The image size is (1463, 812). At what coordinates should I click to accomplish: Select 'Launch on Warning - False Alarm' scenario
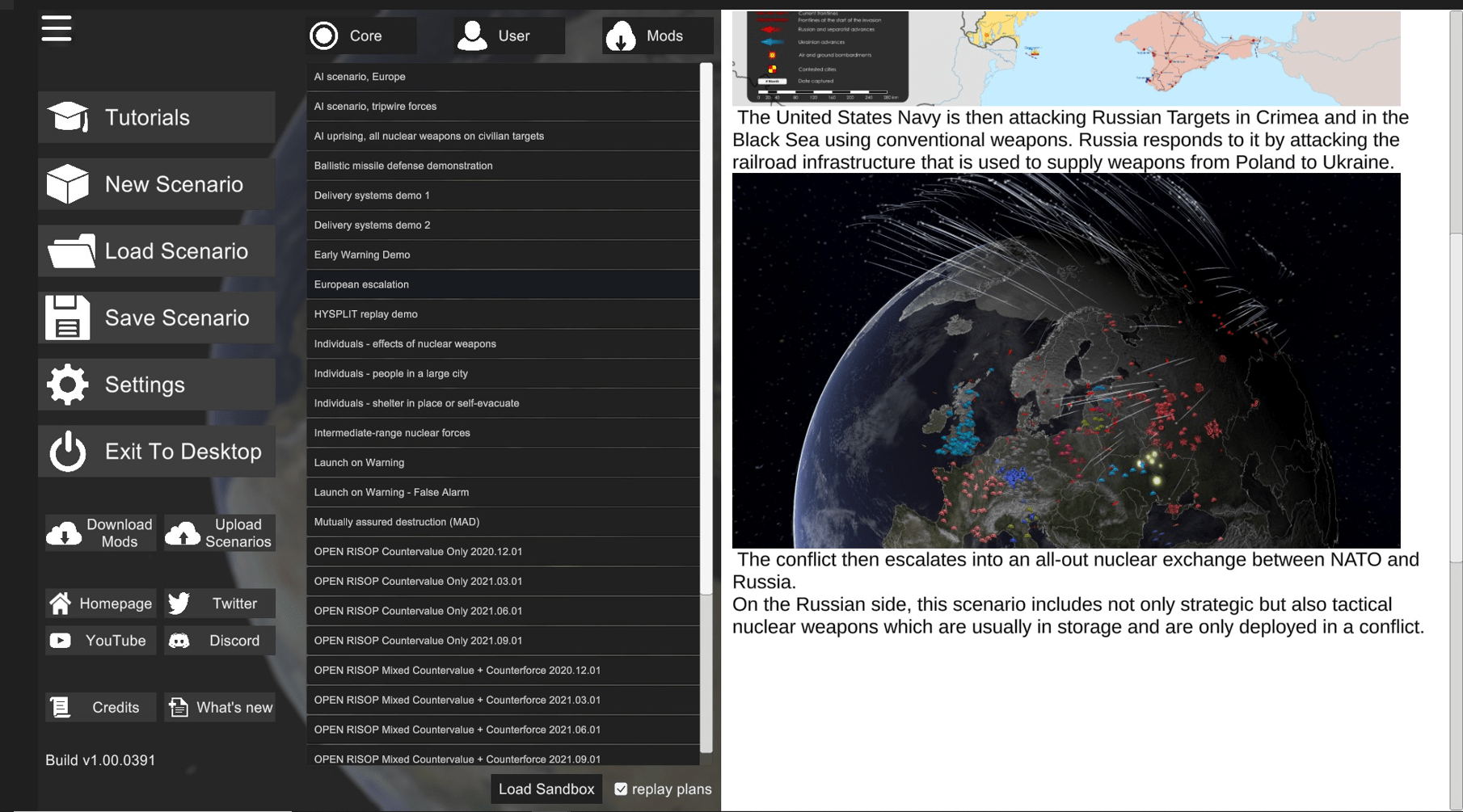click(503, 492)
